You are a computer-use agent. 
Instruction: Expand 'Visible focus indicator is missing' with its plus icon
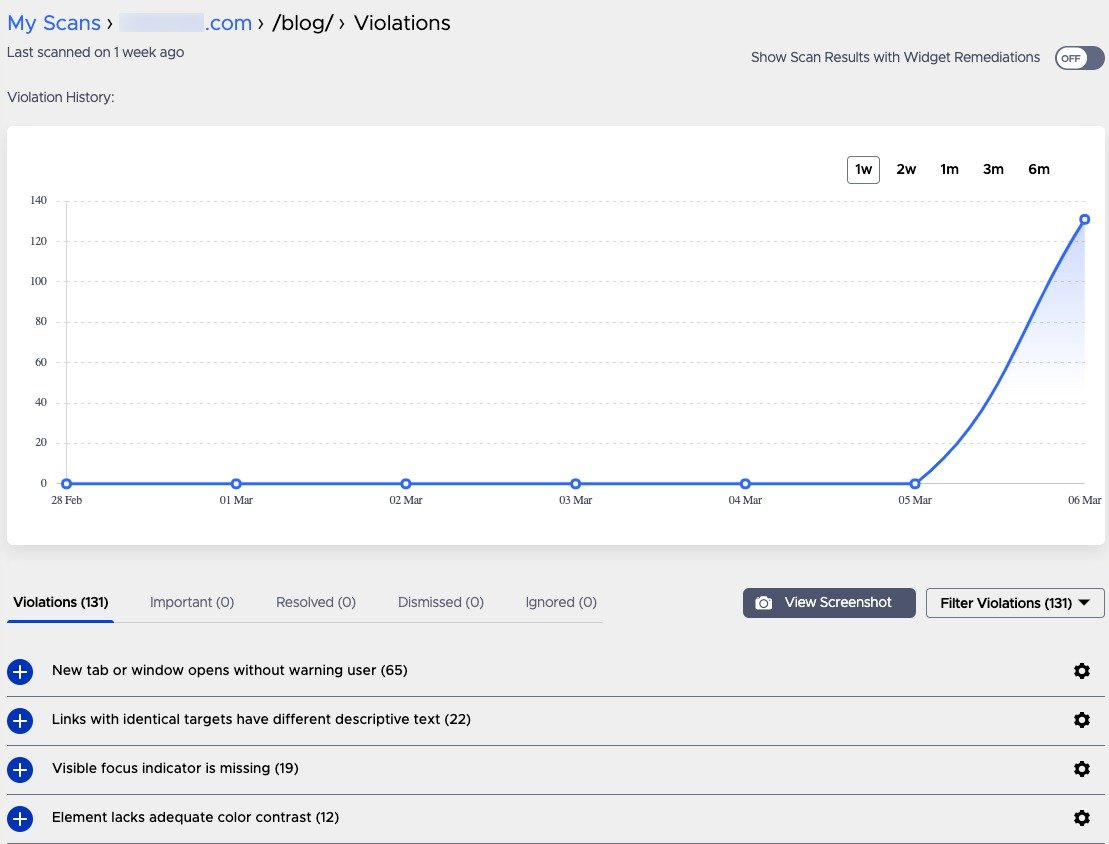20,770
